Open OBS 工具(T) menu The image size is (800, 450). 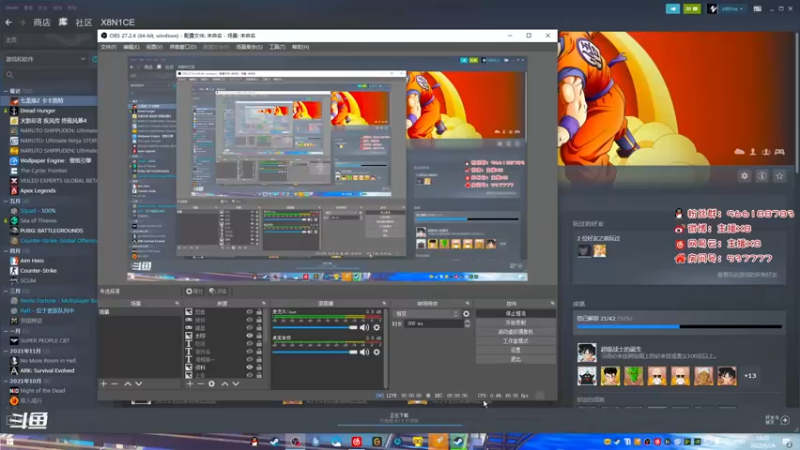[x=277, y=47]
